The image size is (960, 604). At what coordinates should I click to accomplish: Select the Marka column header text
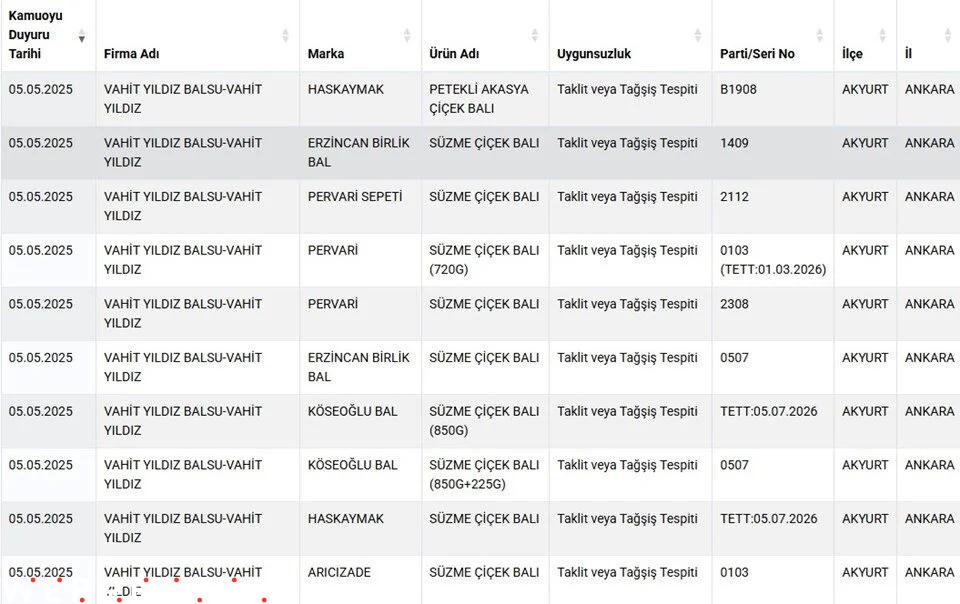326,54
